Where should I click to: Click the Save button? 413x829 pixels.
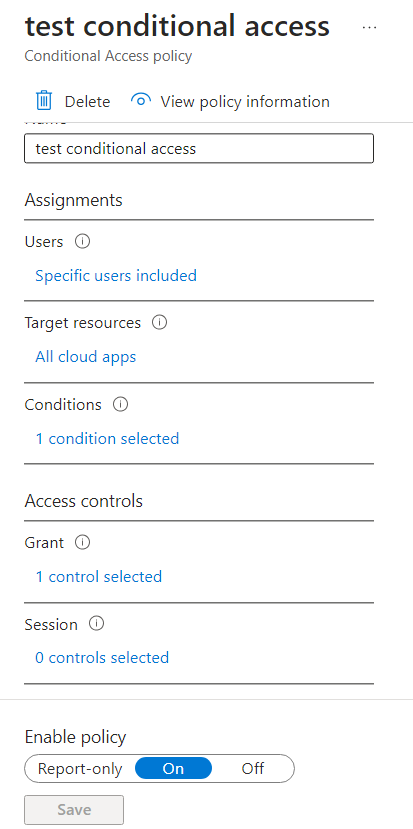tap(74, 809)
